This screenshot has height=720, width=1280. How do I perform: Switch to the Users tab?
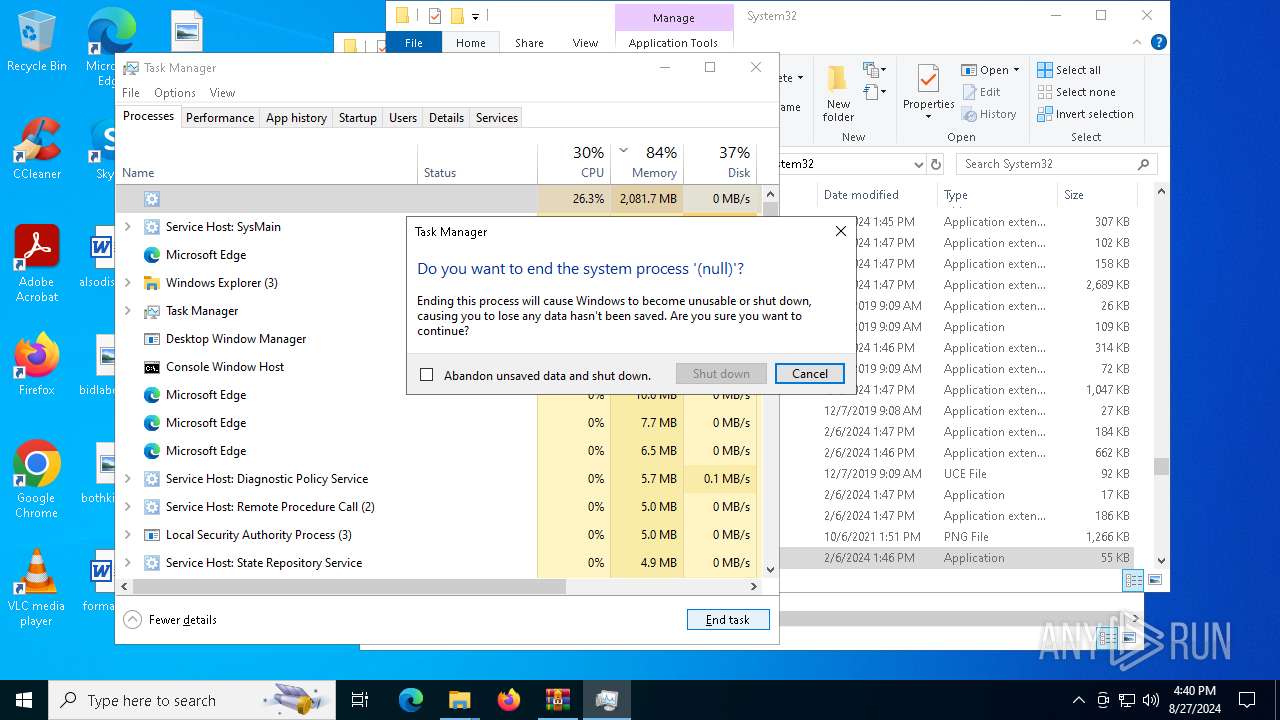click(x=403, y=117)
